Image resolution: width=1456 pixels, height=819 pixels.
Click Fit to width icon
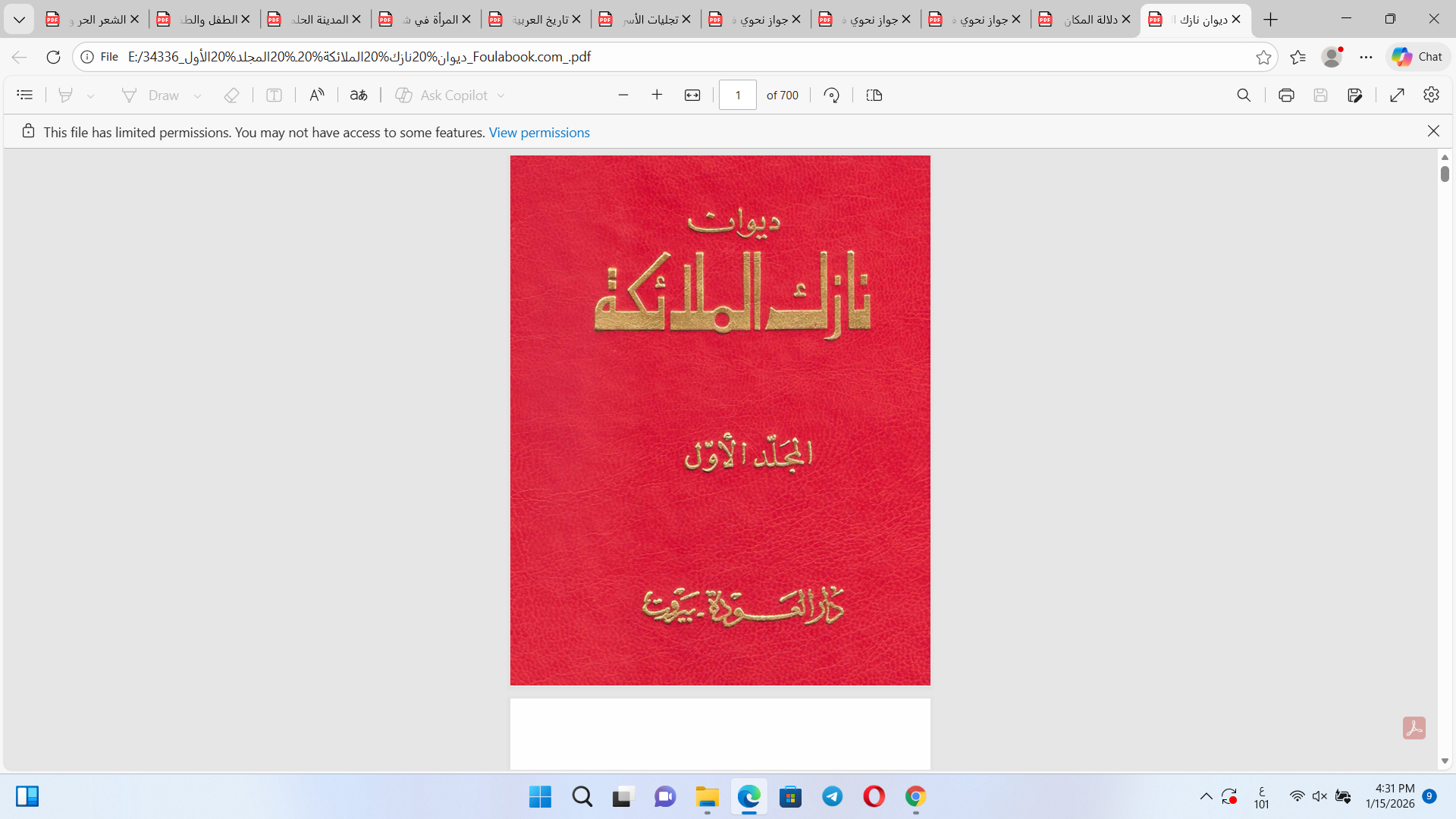(x=692, y=95)
